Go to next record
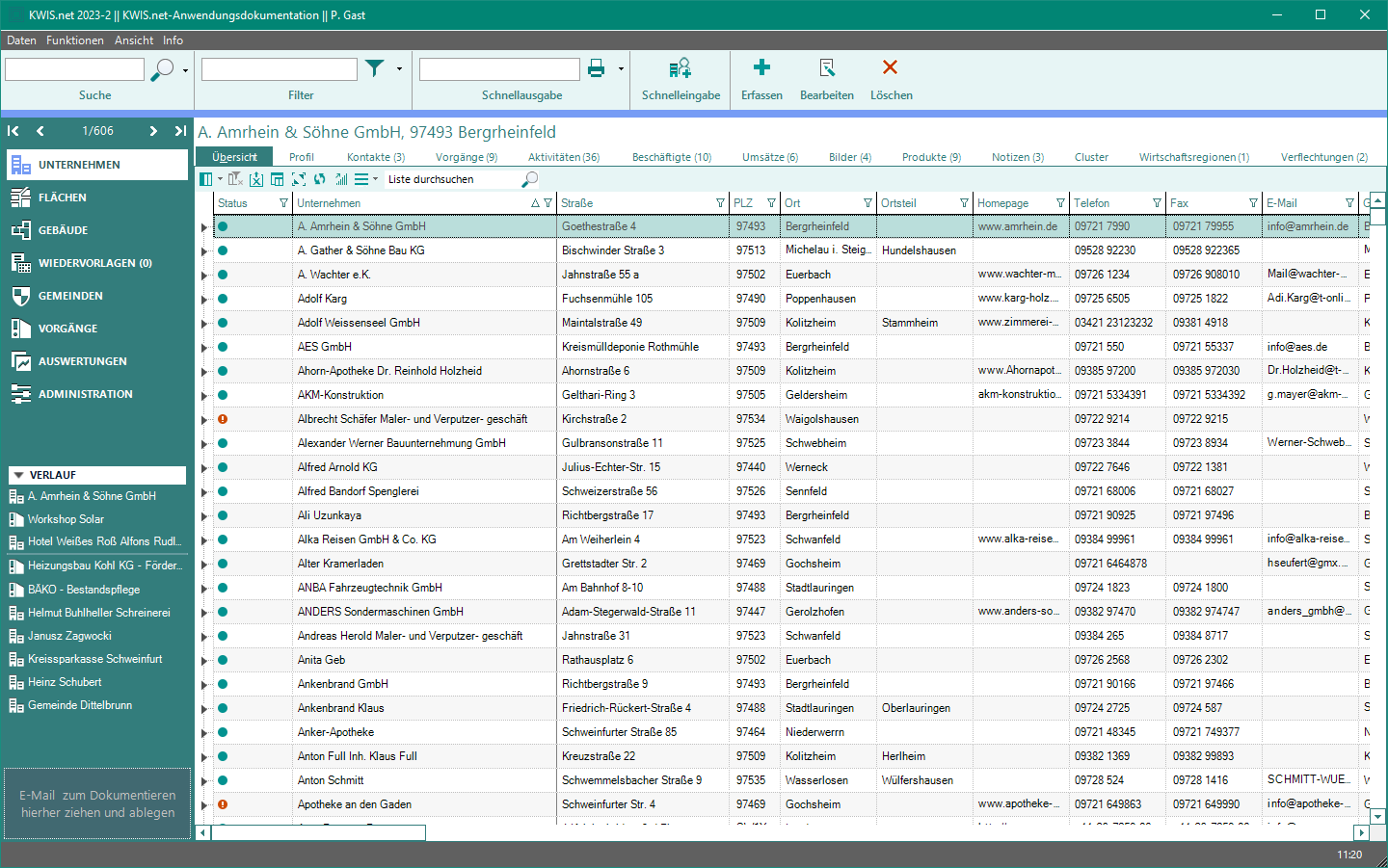The image size is (1388, 868). [153, 131]
